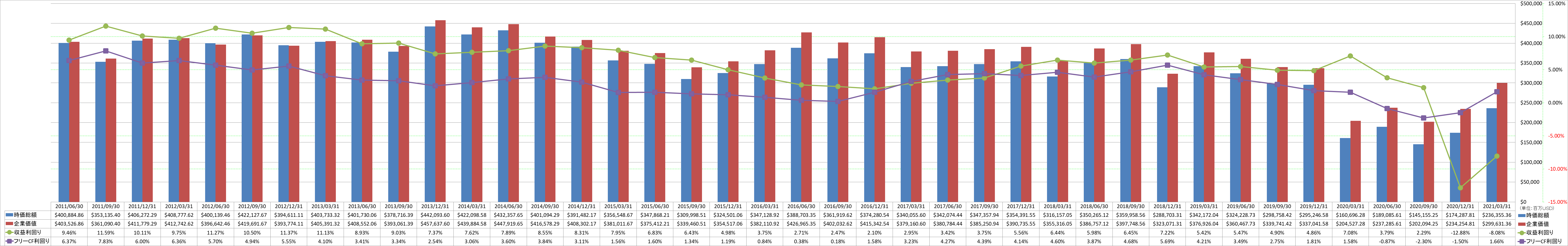
Task: Click the blue 時価総額 bar for 2018/12/31
Action: coord(1162,144)
